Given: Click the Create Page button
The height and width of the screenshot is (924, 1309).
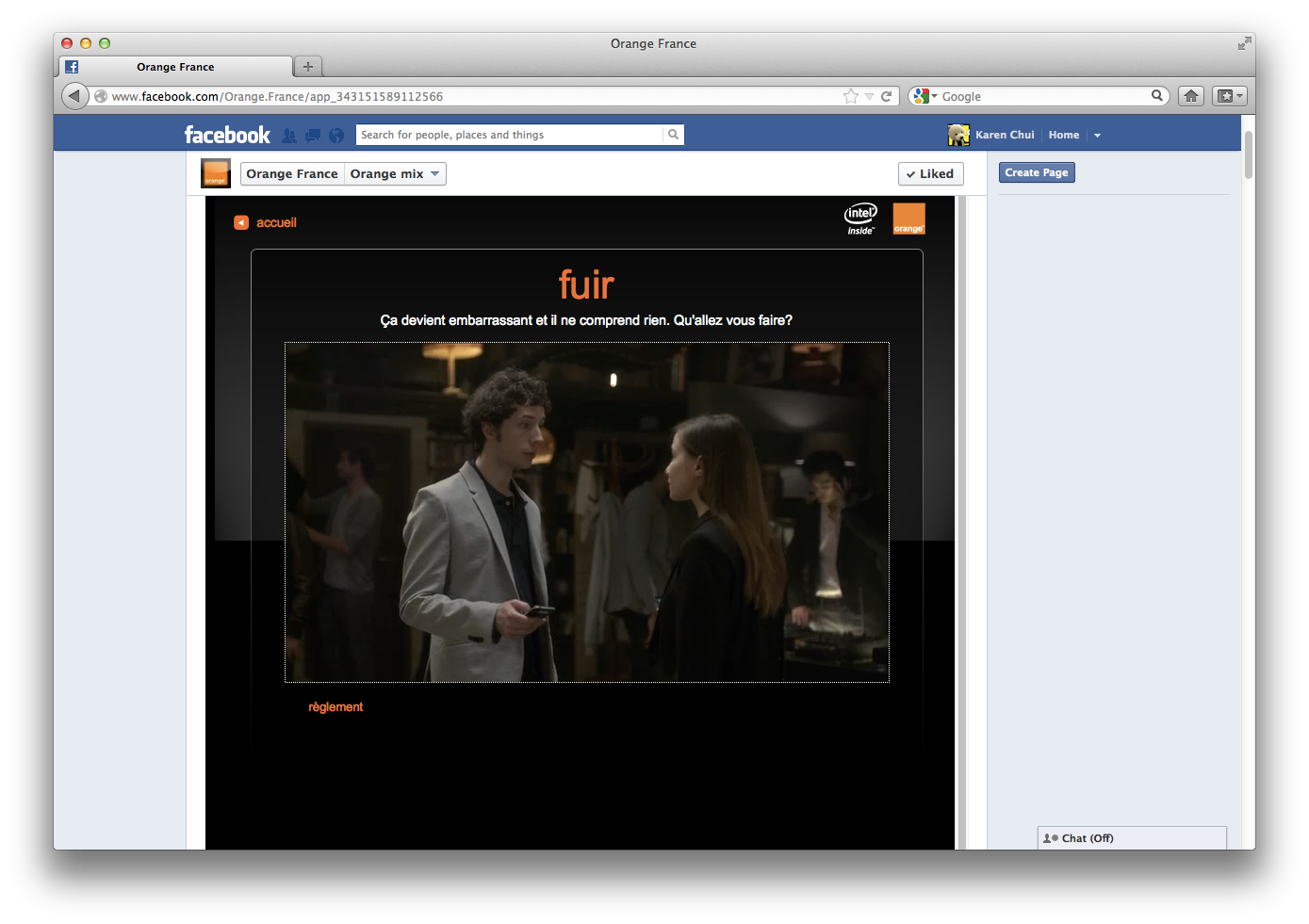Looking at the screenshot, I should [x=1037, y=172].
